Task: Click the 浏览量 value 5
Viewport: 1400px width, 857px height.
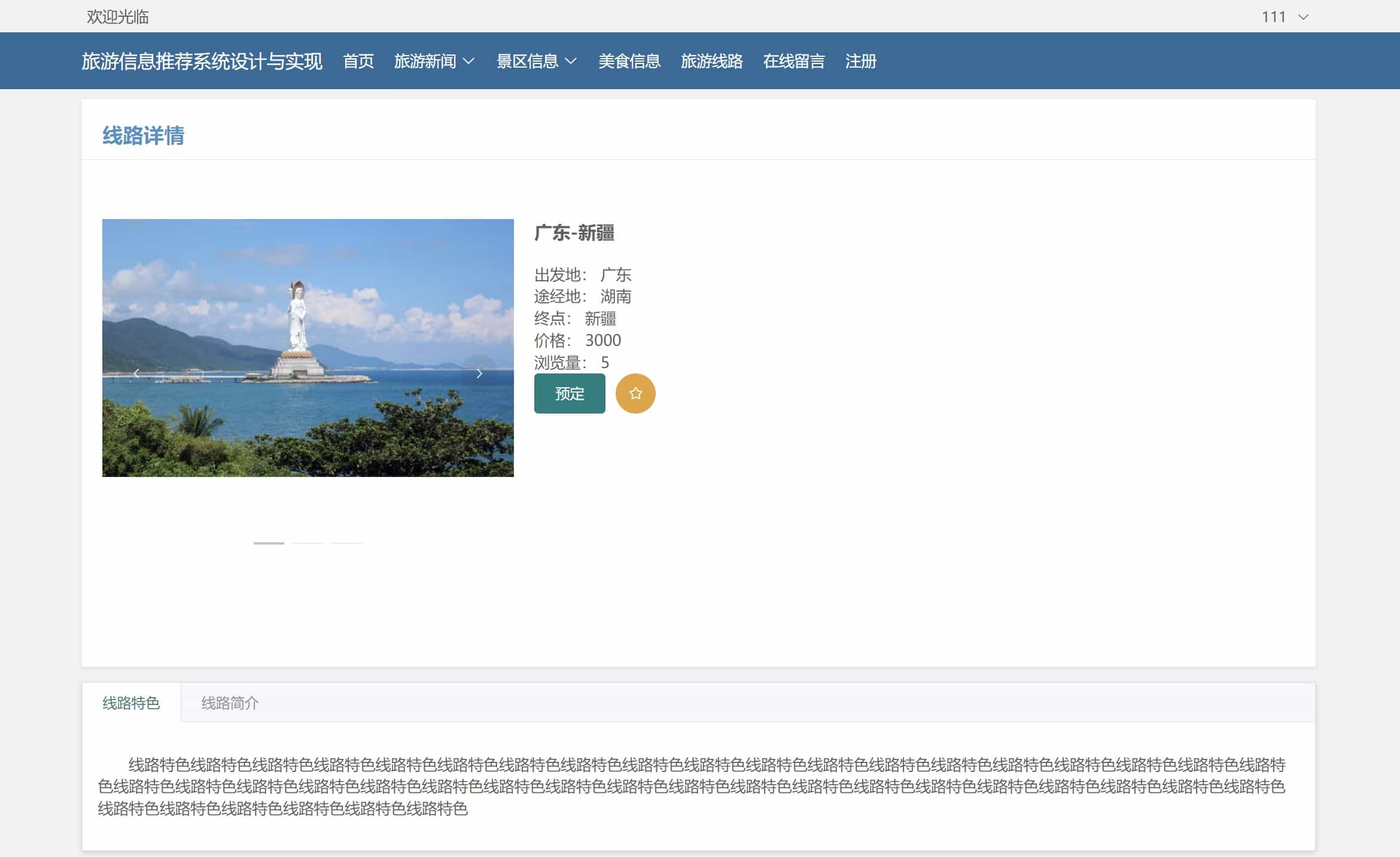Action: 605,362
